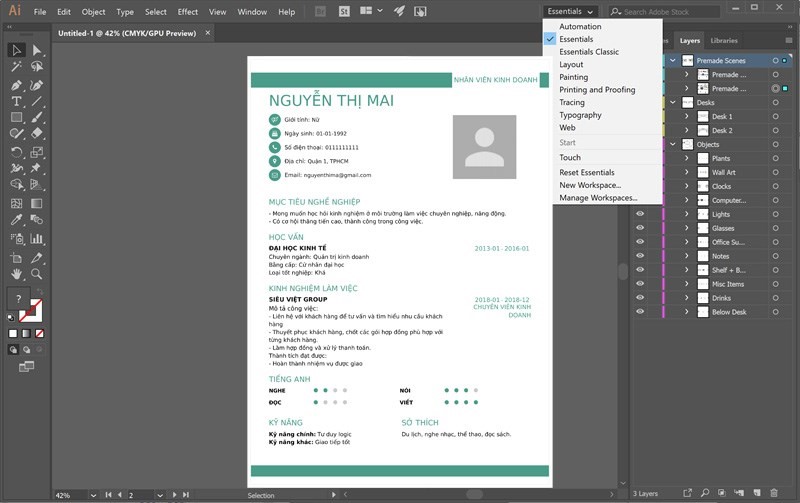Image resolution: width=800 pixels, height=503 pixels.
Task: Click the small None color button
Action: click(x=39, y=334)
